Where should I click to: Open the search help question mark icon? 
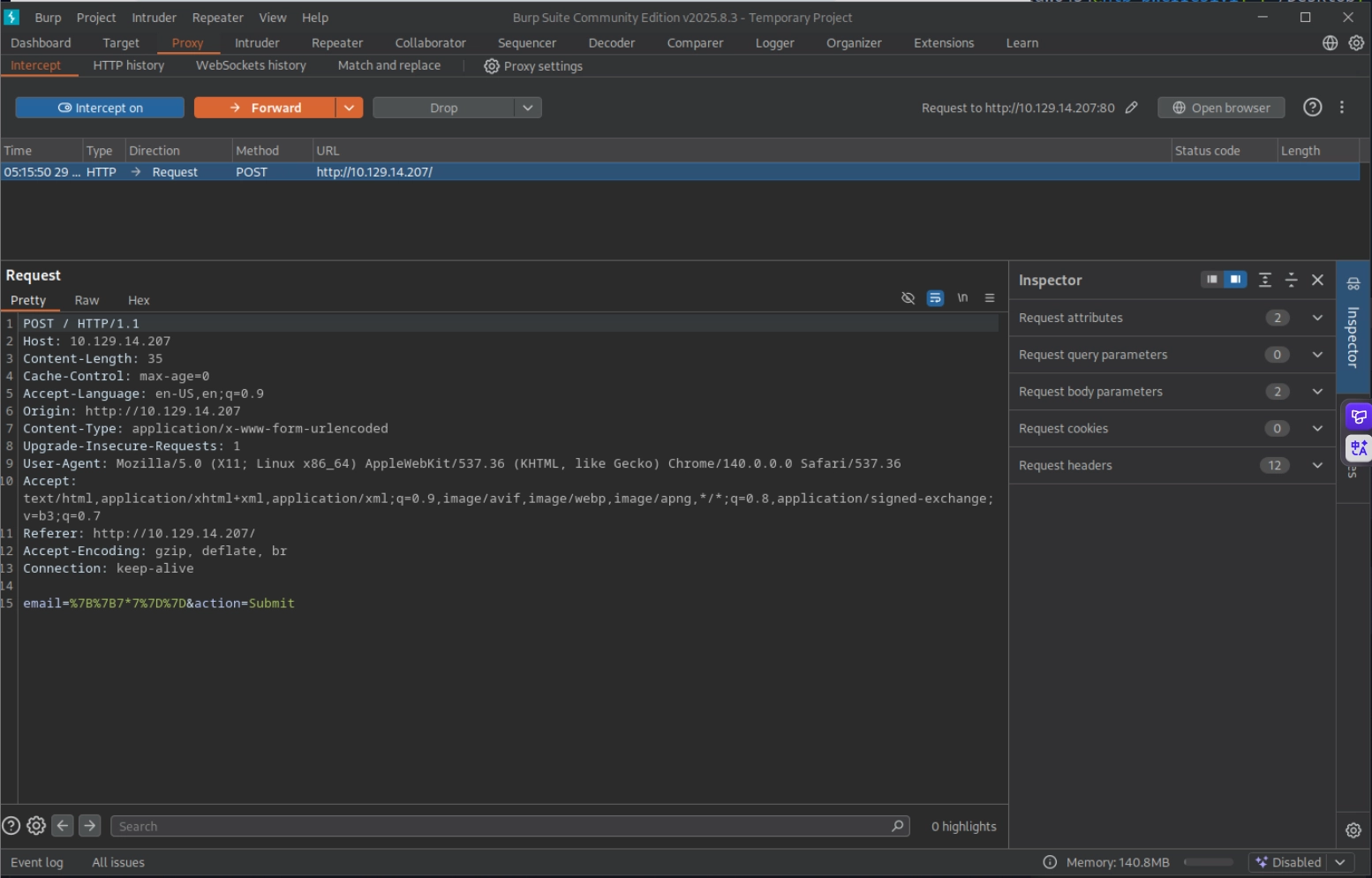(11, 826)
